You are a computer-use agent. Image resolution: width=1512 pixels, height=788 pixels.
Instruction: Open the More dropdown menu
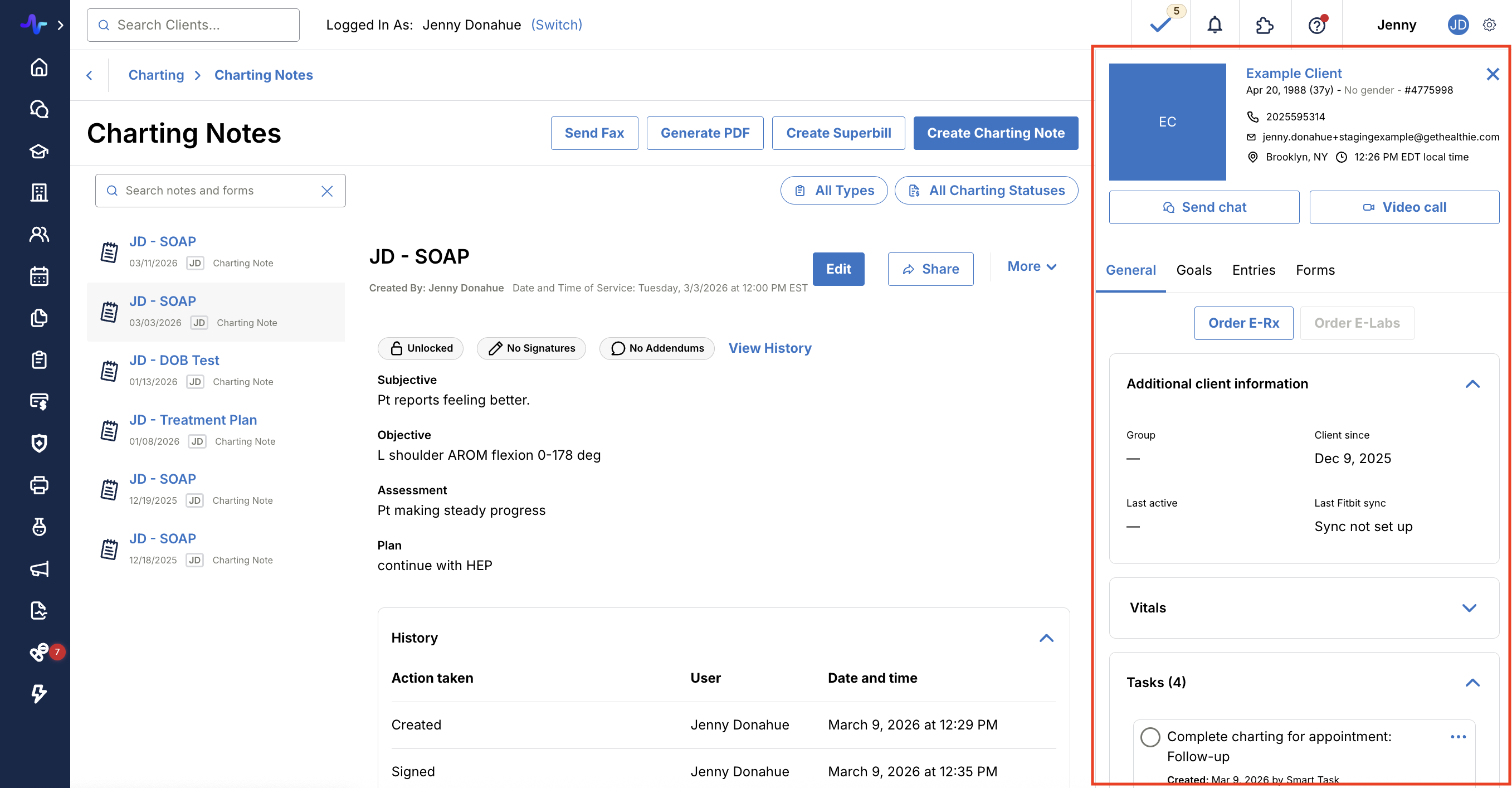coord(1032,266)
